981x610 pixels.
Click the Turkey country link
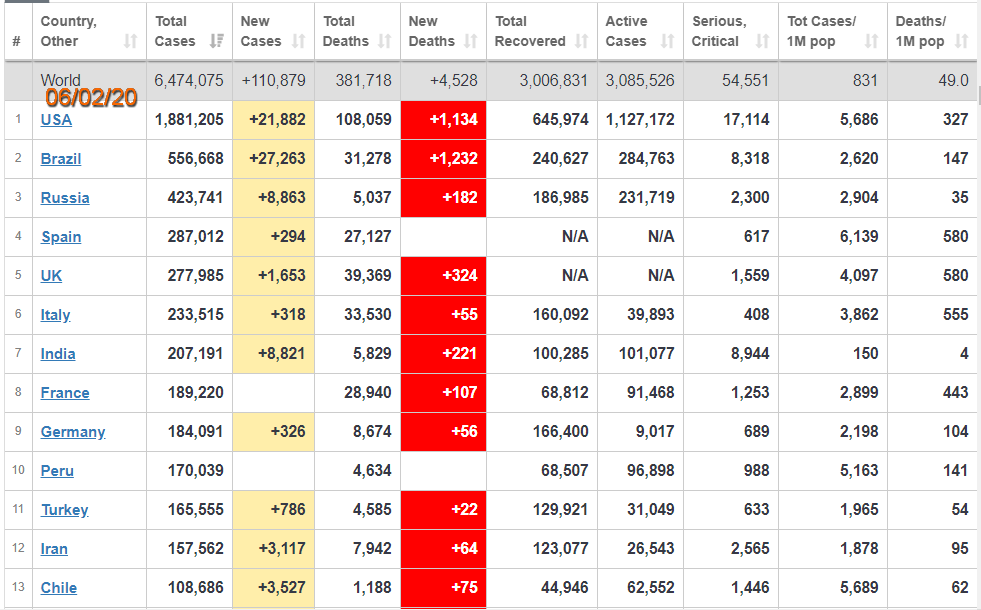pyautogui.click(x=64, y=510)
